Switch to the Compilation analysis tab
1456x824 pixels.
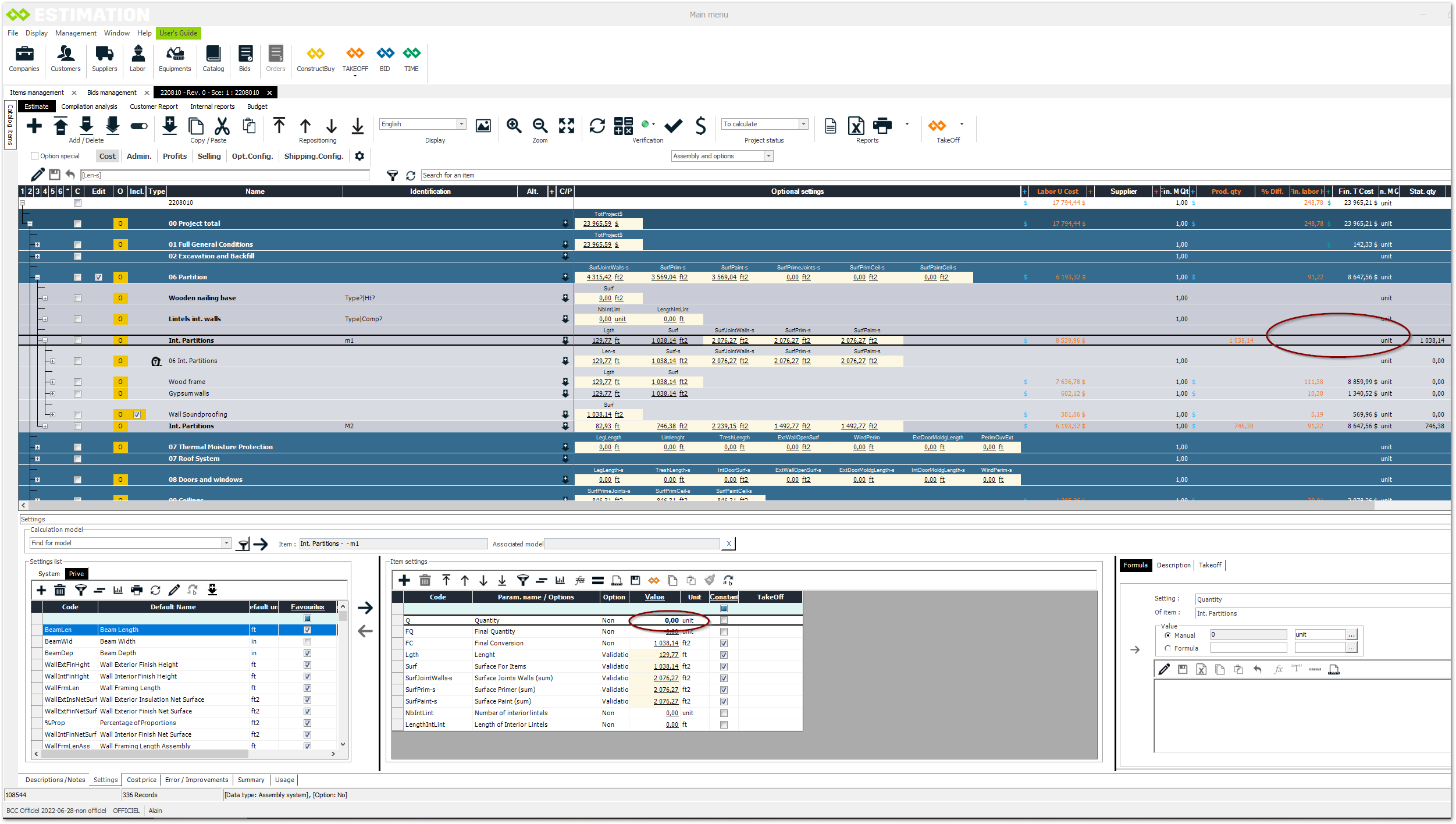point(89,106)
